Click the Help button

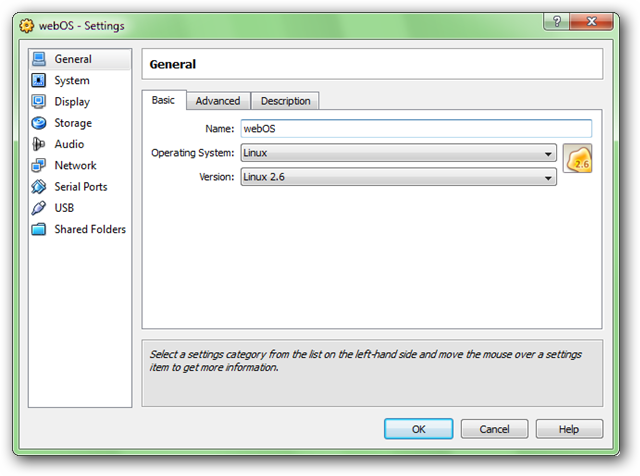[569, 429]
